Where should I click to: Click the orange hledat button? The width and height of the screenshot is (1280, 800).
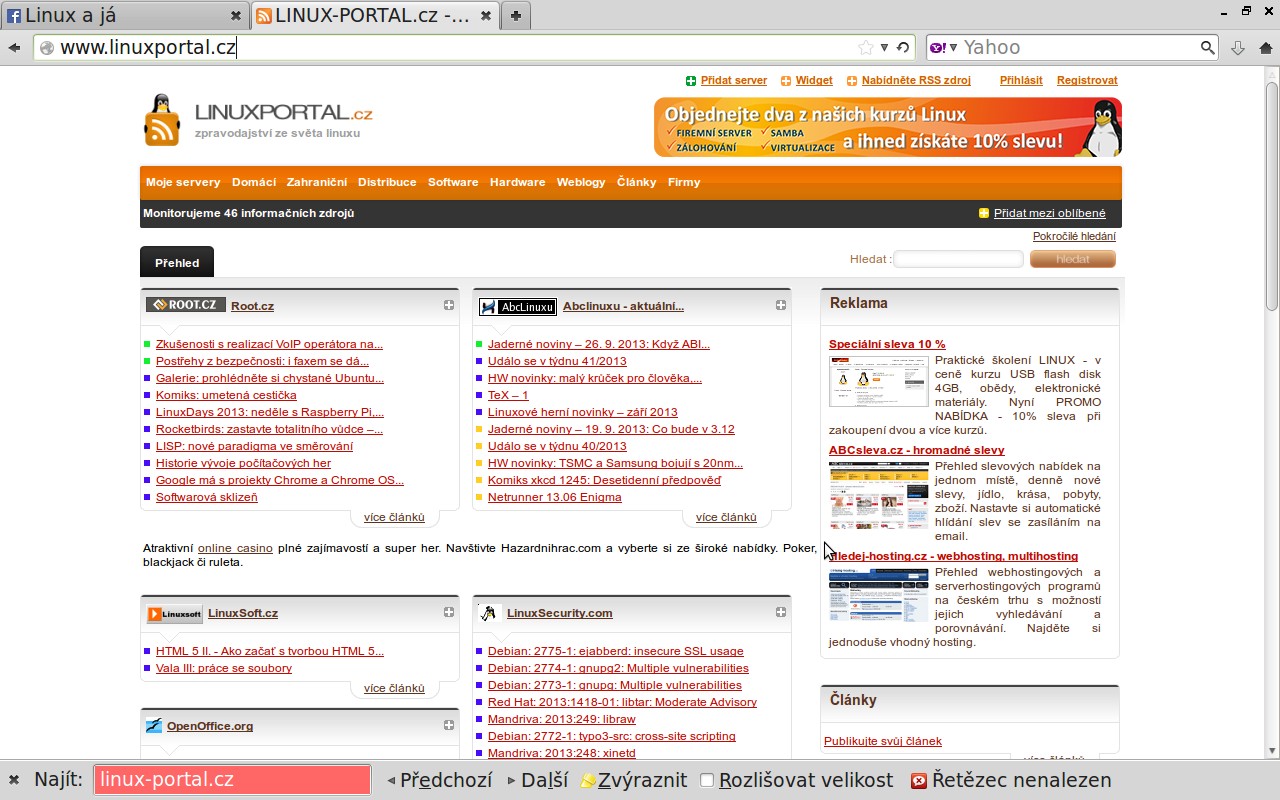1073,259
